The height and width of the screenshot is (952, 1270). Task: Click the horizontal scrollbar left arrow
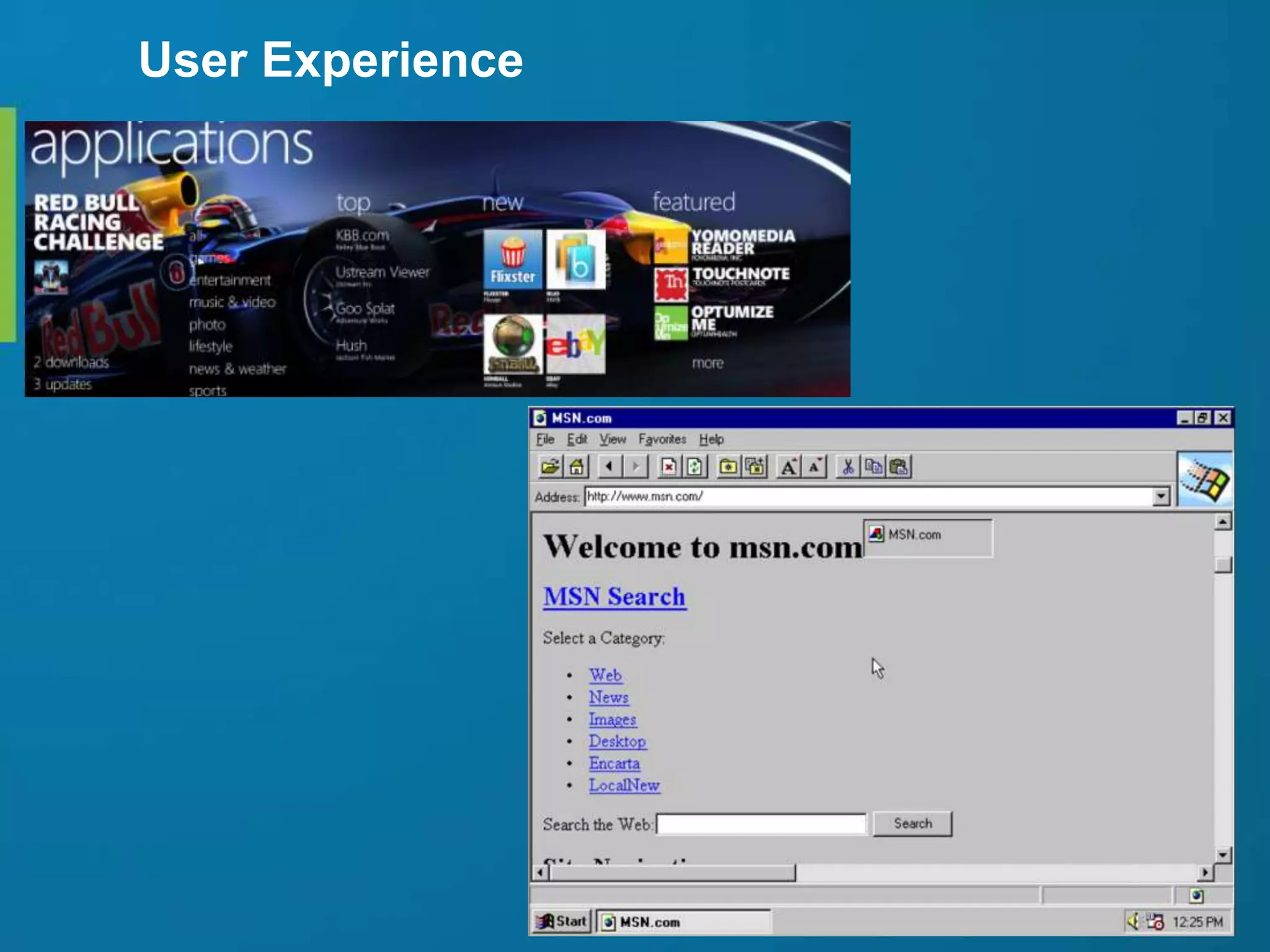coord(541,873)
